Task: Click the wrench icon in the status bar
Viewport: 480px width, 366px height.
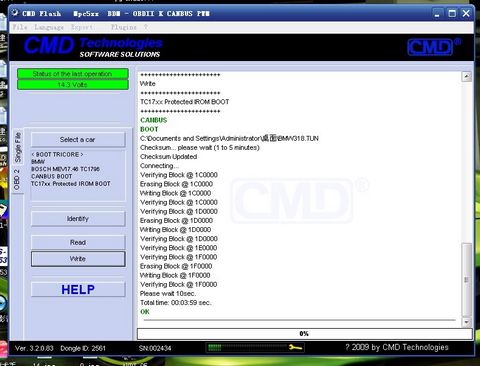Action: coord(295,348)
